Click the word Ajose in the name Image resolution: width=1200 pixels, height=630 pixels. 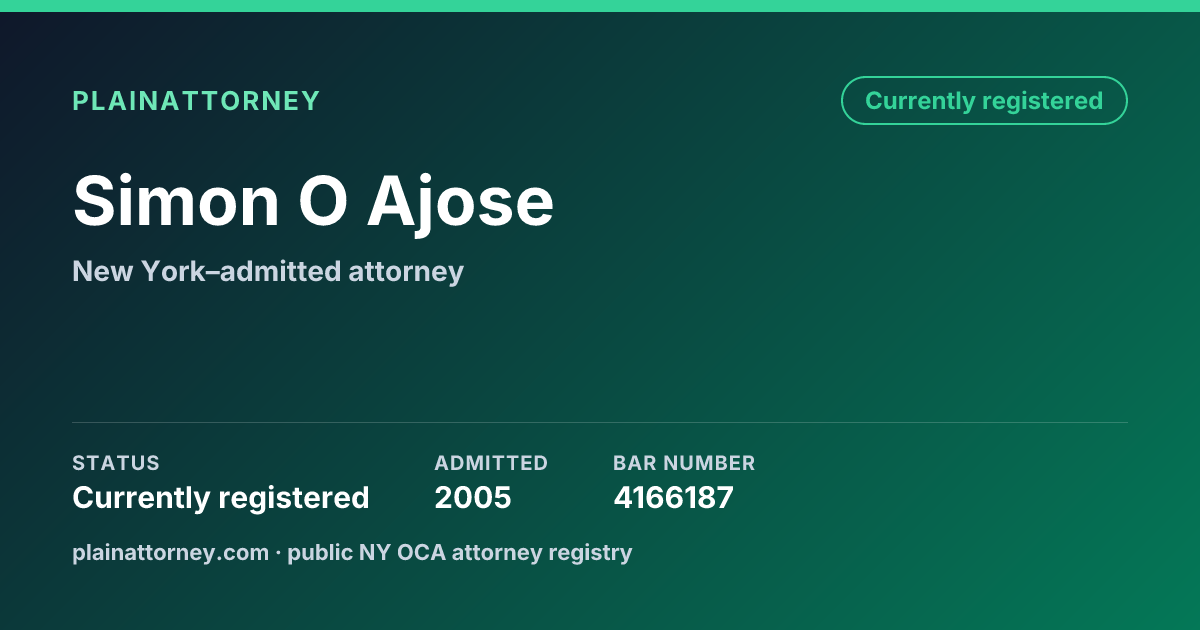click(460, 200)
